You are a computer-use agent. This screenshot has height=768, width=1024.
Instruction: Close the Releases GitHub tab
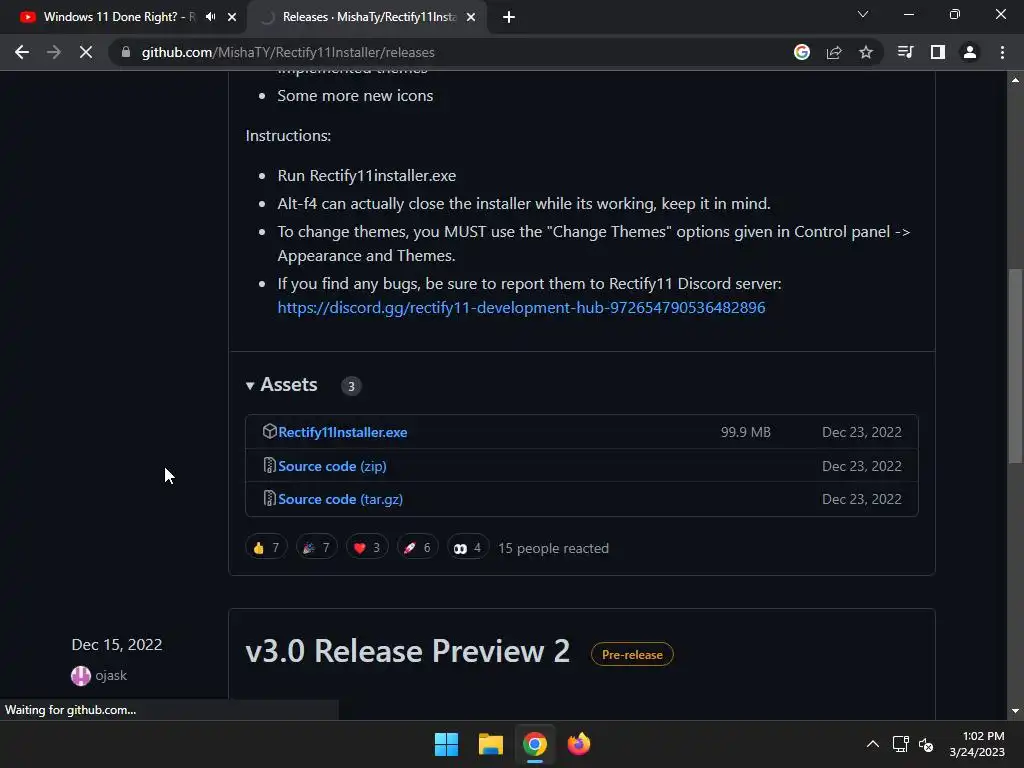tap(471, 17)
